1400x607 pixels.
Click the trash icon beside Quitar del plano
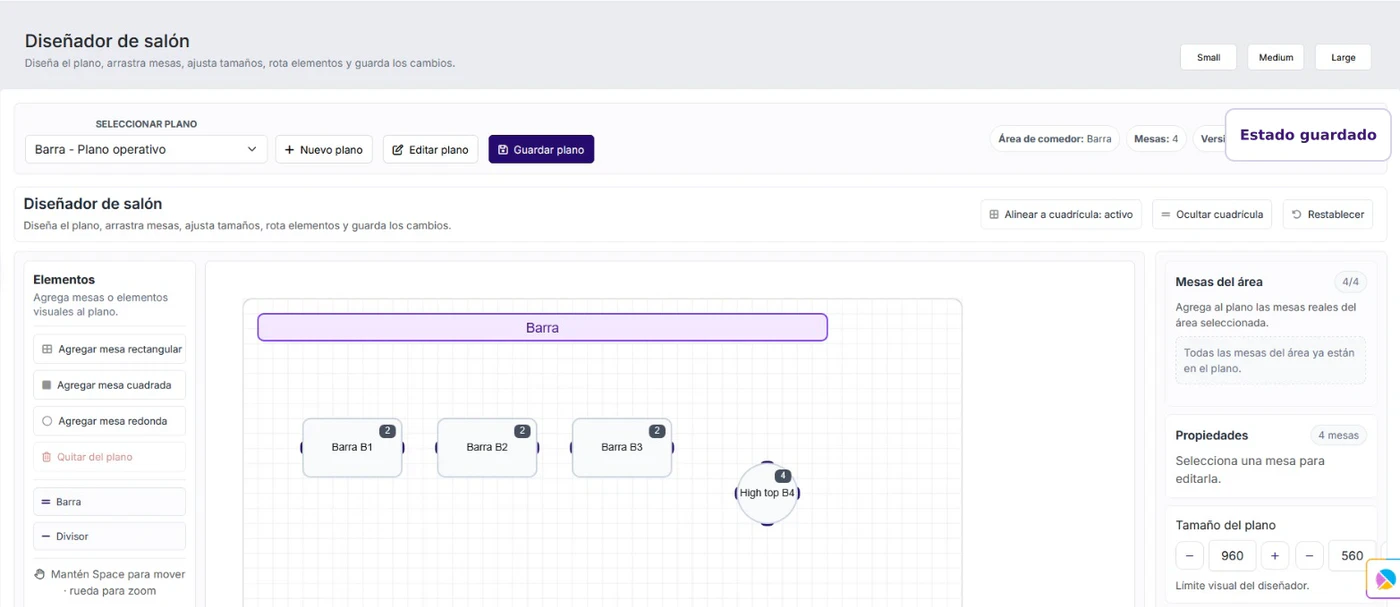(46, 457)
